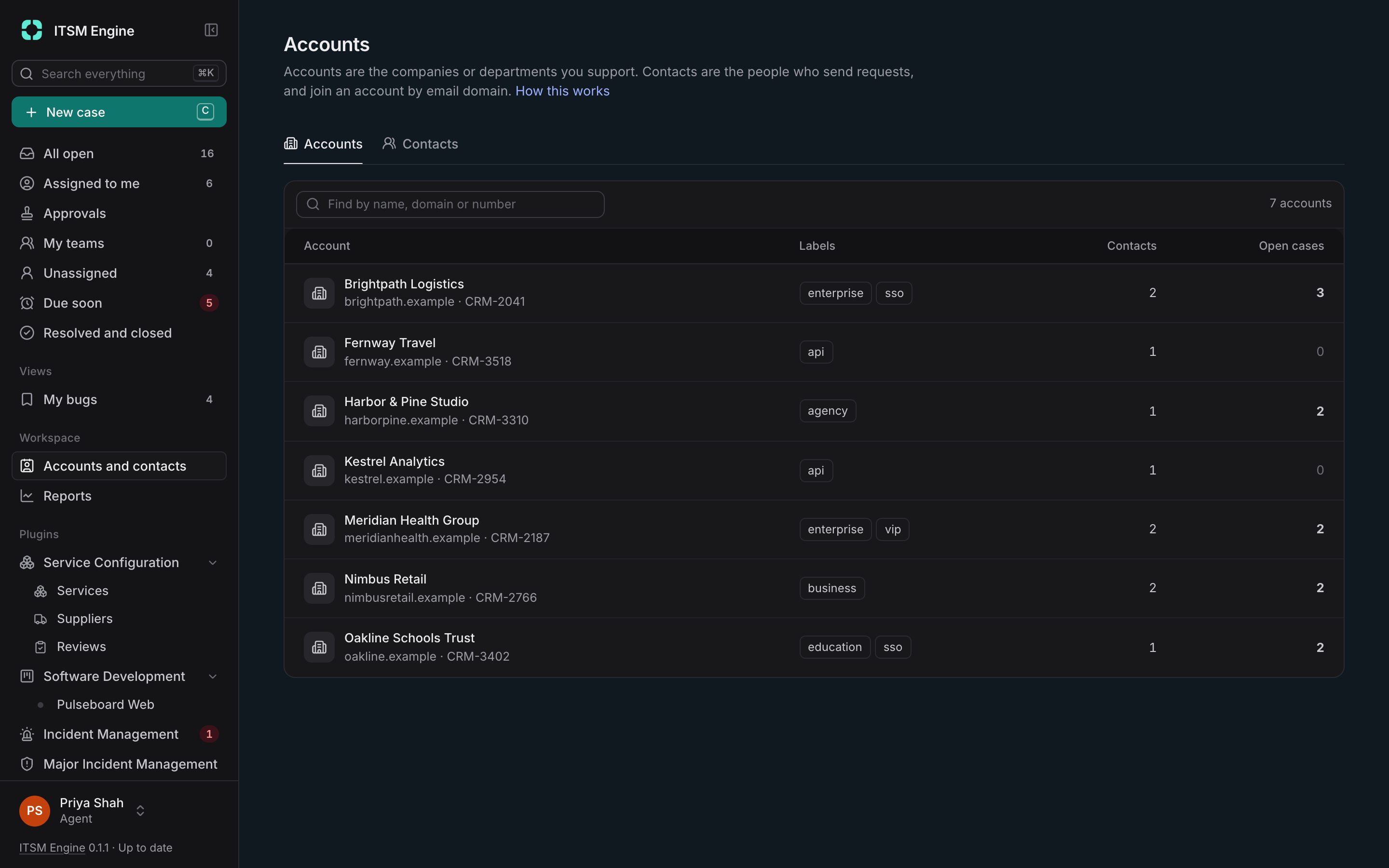Screen dimensions: 1389x868
Task: Click the Assigned to me person icon
Action: coord(27,183)
